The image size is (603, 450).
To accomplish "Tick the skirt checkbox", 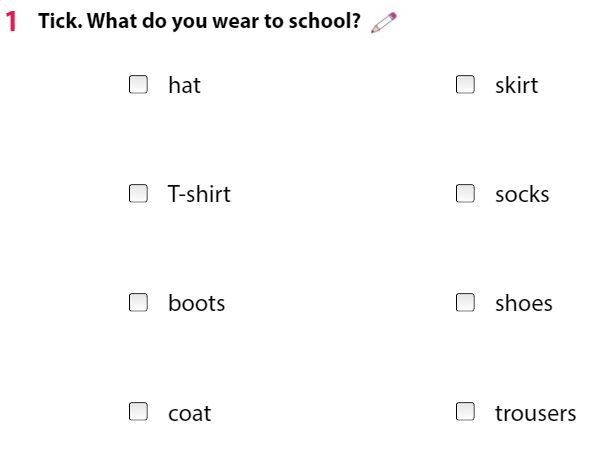I will click(465, 84).
